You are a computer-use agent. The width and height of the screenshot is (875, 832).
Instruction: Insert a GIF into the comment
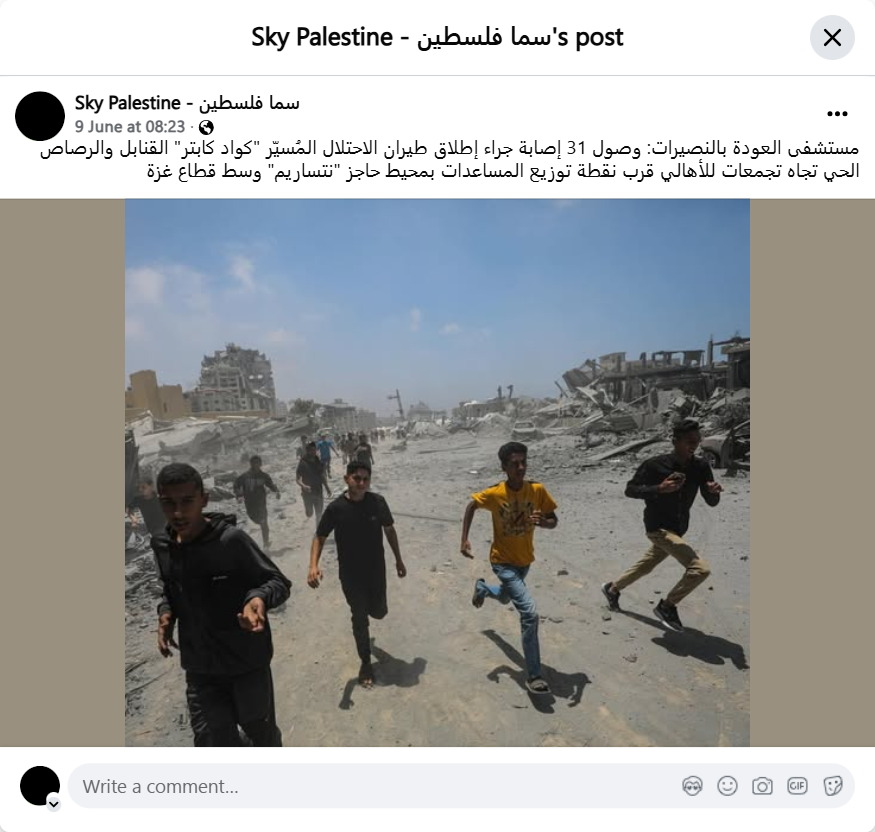click(797, 786)
